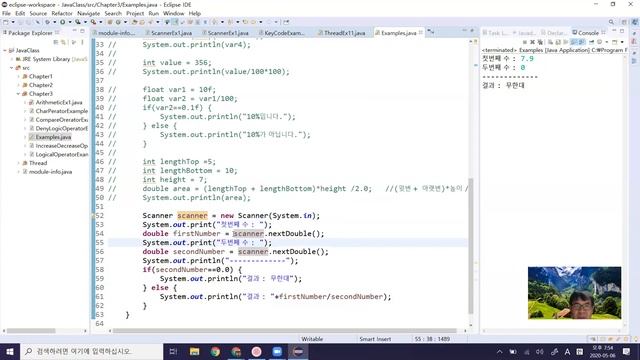Image resolution: width=640 pixels, height=360 pixels.
Task: Click the green Run toolbar button
Action: (x=62, y=22)
